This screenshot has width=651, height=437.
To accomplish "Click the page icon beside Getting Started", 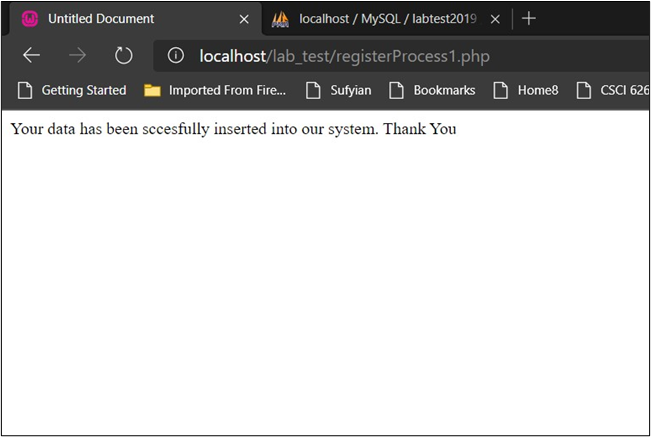I will tap(25, 90).
